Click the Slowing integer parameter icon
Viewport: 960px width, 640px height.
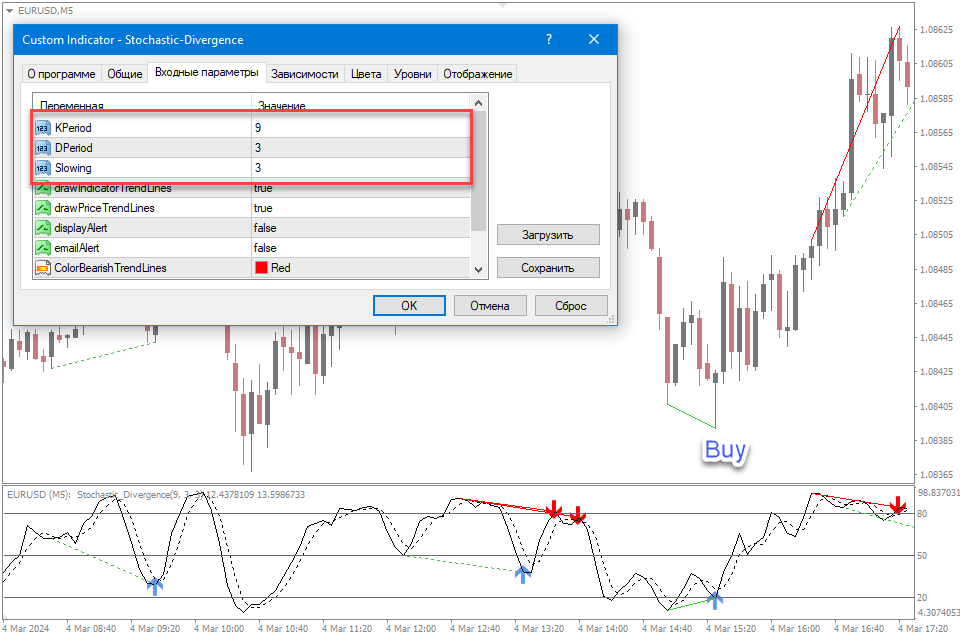tap(43, 168)
